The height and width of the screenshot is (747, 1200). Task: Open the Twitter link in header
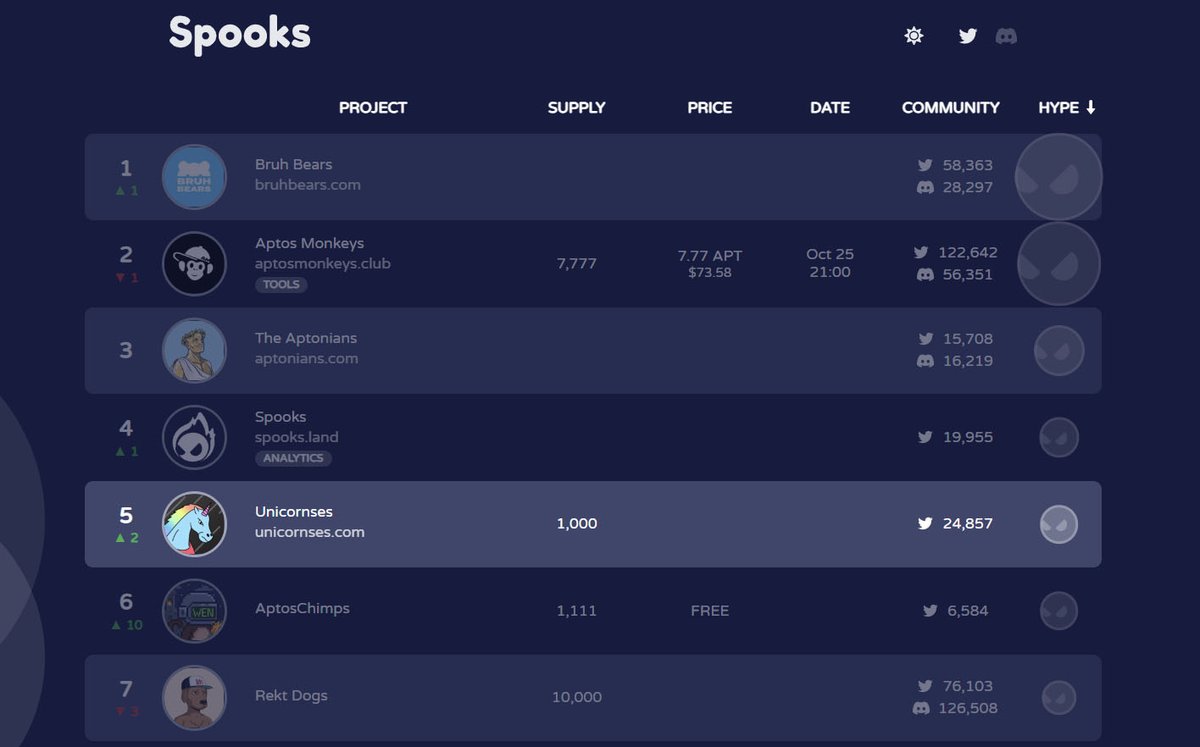968,36
